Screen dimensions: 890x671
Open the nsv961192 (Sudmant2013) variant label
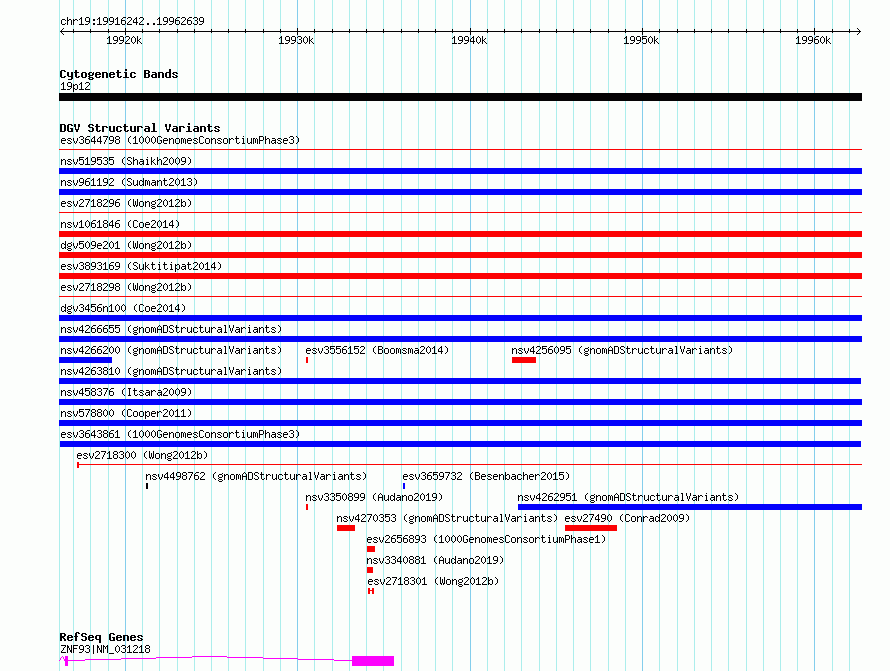tap(129, 182)
